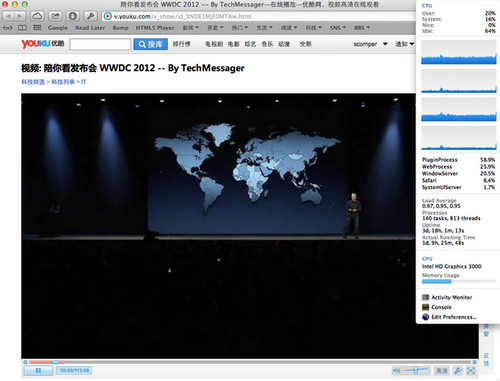This screenshot has height=381, width=500.
Task: Click the Intel HD Graphics 3000 label
Action: (x=452, y=266)
